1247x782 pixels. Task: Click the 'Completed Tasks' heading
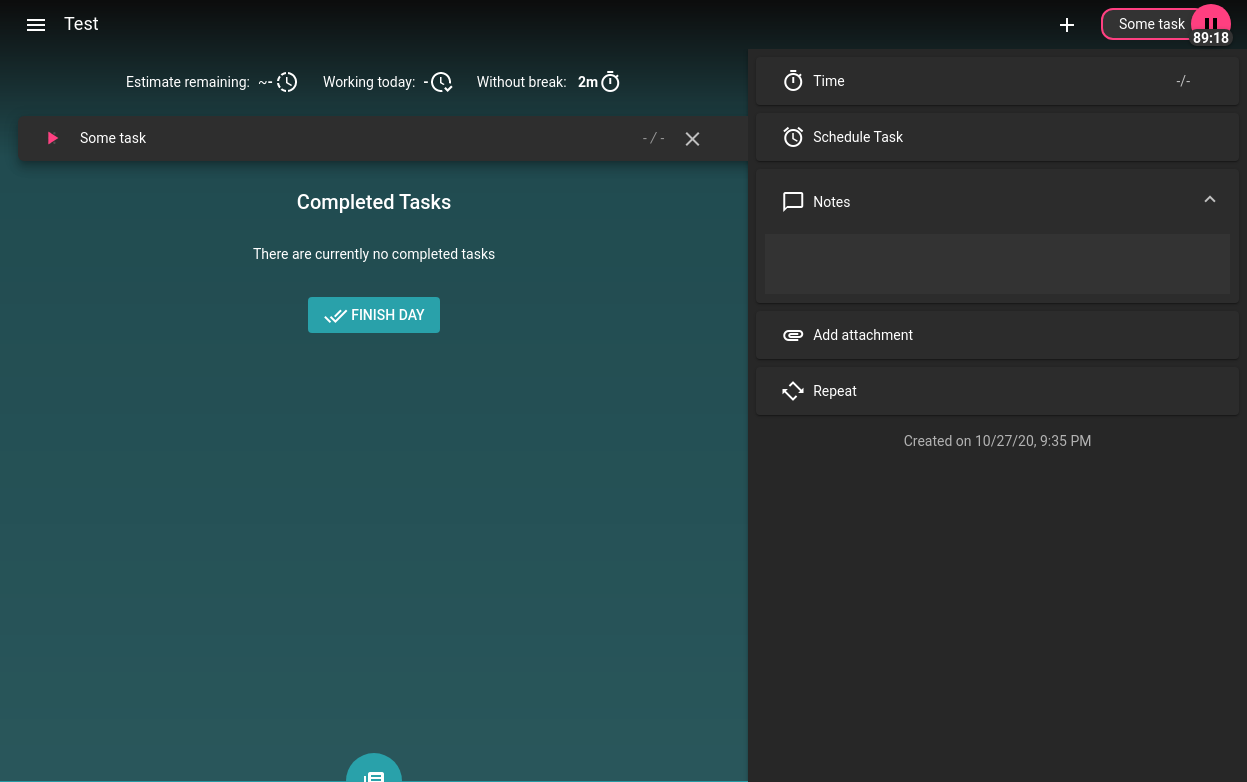pos(374,202)
